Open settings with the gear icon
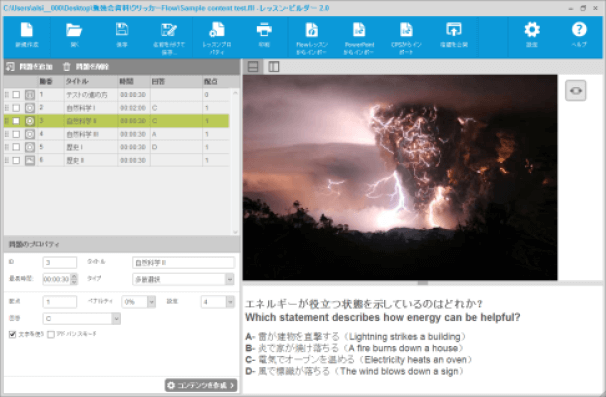This screenshot has height=397, width=606. (532, 30)
